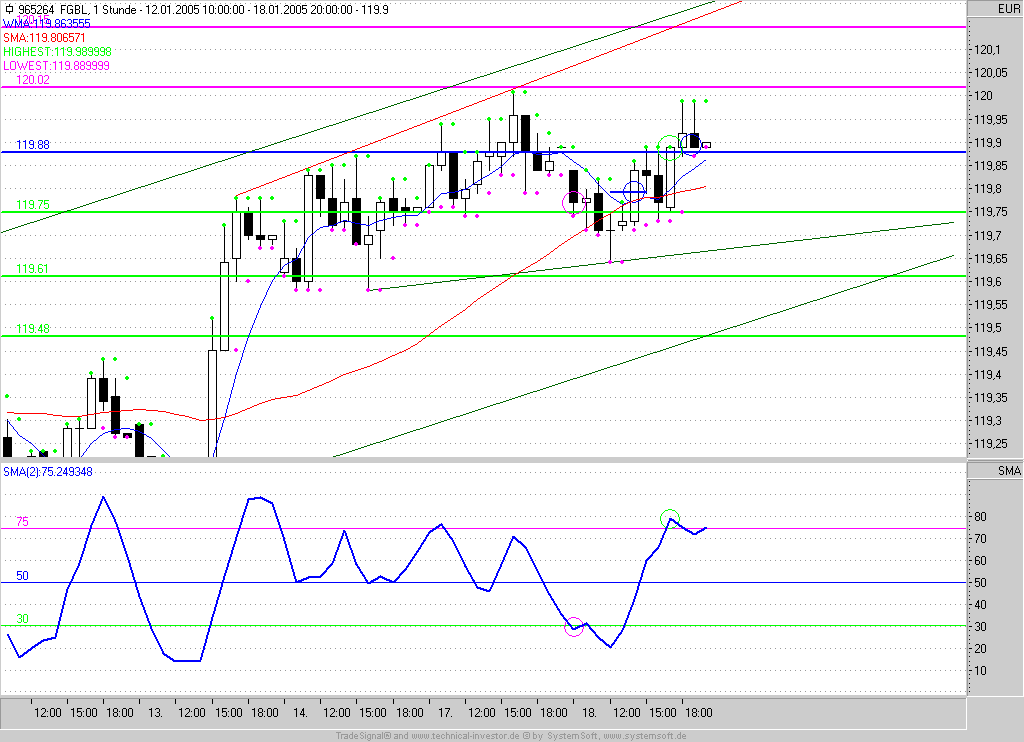Click the green circle on the indicator peak

tap(670, 519)
